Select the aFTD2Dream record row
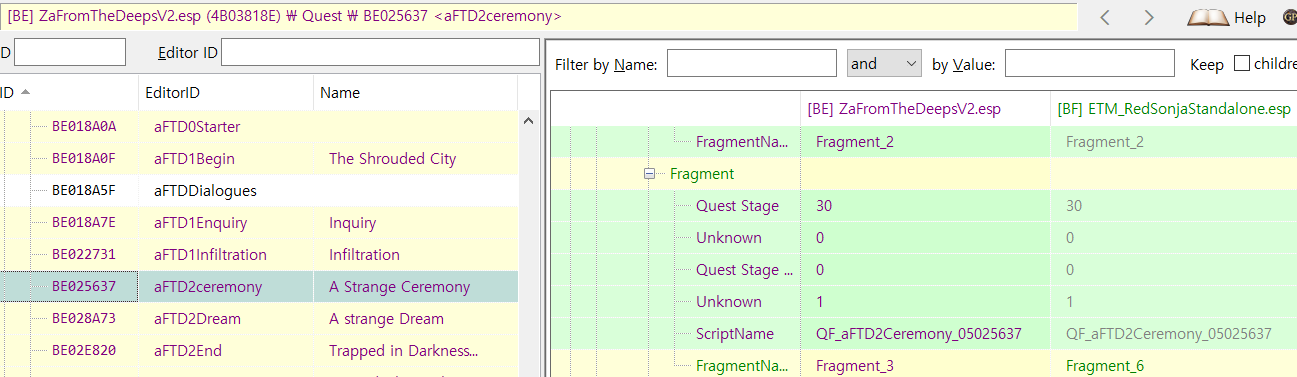1297x377 pixels. click(x=259, y=319)
